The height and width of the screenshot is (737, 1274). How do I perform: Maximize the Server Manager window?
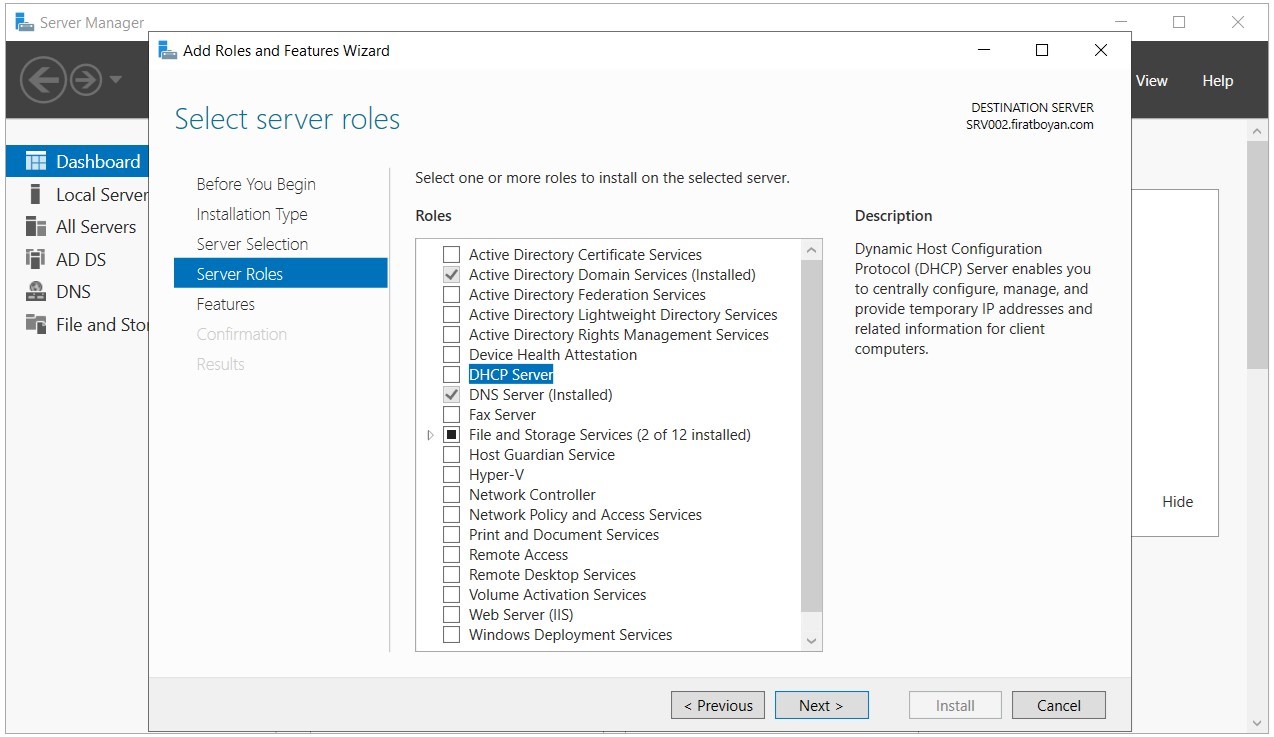pos(1179,22)
